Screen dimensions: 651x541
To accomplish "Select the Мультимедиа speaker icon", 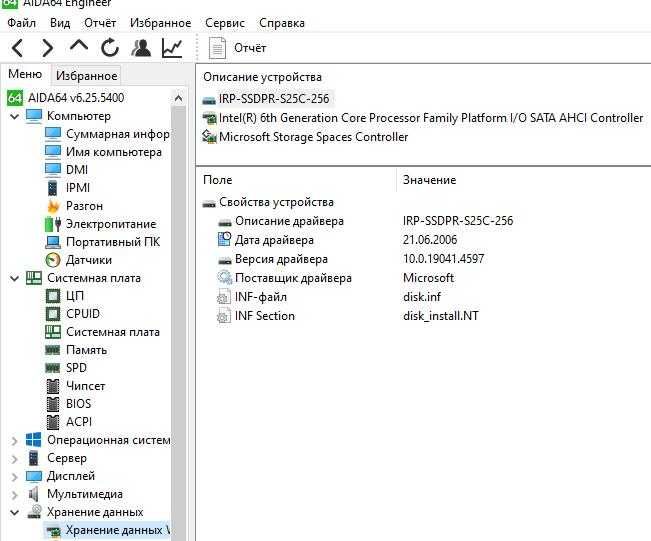I will (x=34, y=494).
